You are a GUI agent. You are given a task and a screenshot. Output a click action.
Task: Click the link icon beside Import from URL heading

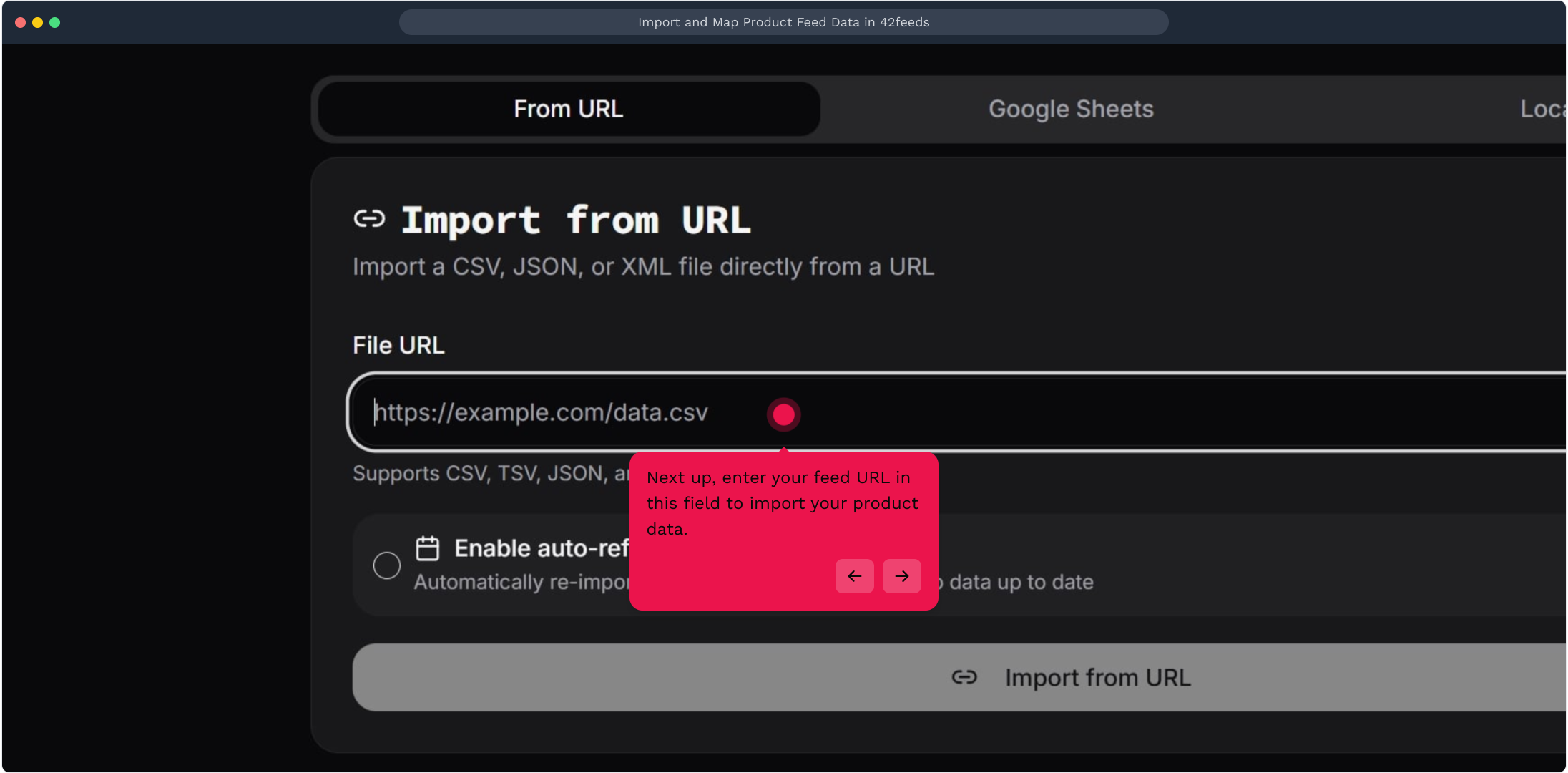coord(369,219)
